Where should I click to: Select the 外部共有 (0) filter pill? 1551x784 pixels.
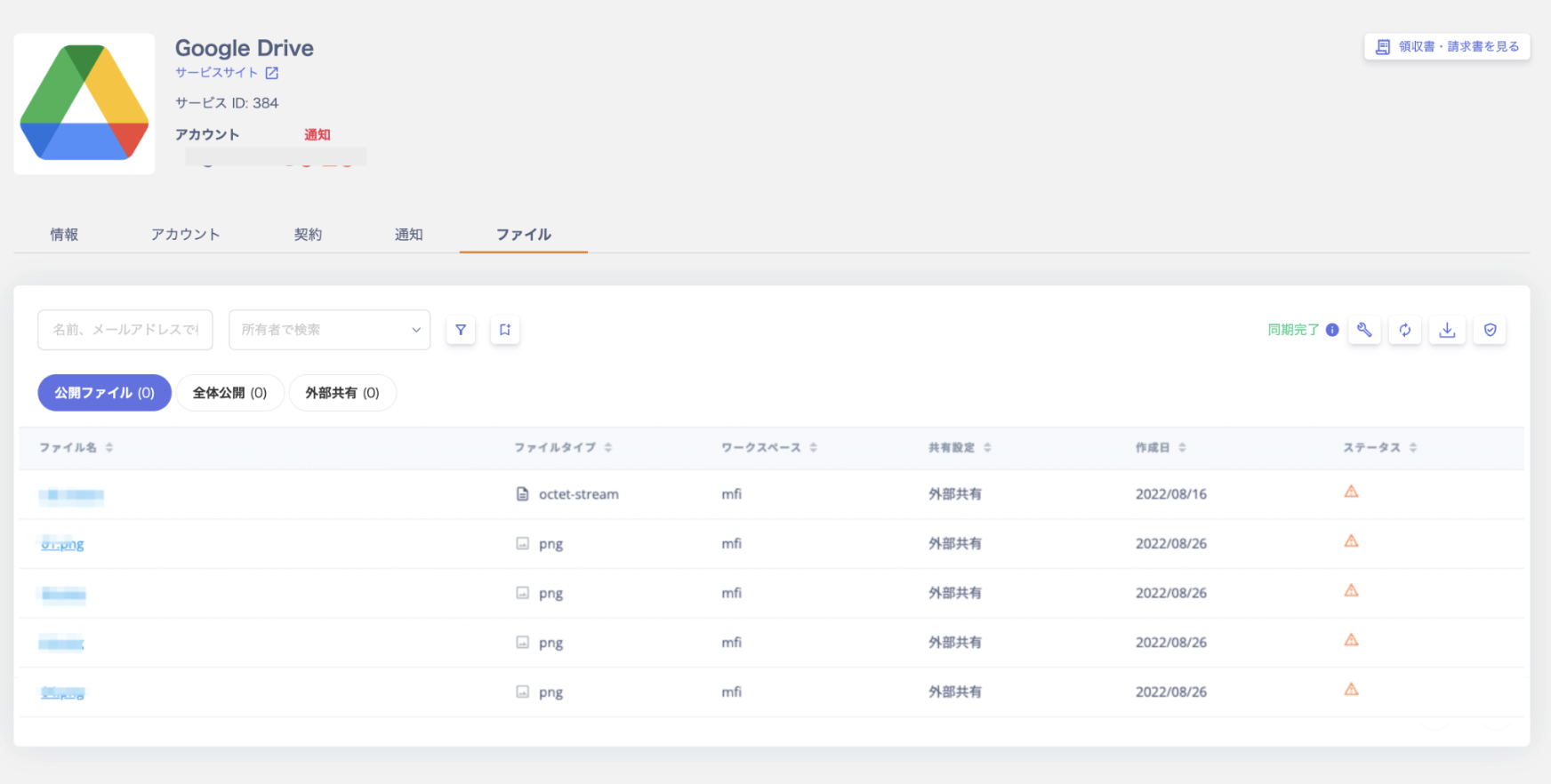coord(342,393)
